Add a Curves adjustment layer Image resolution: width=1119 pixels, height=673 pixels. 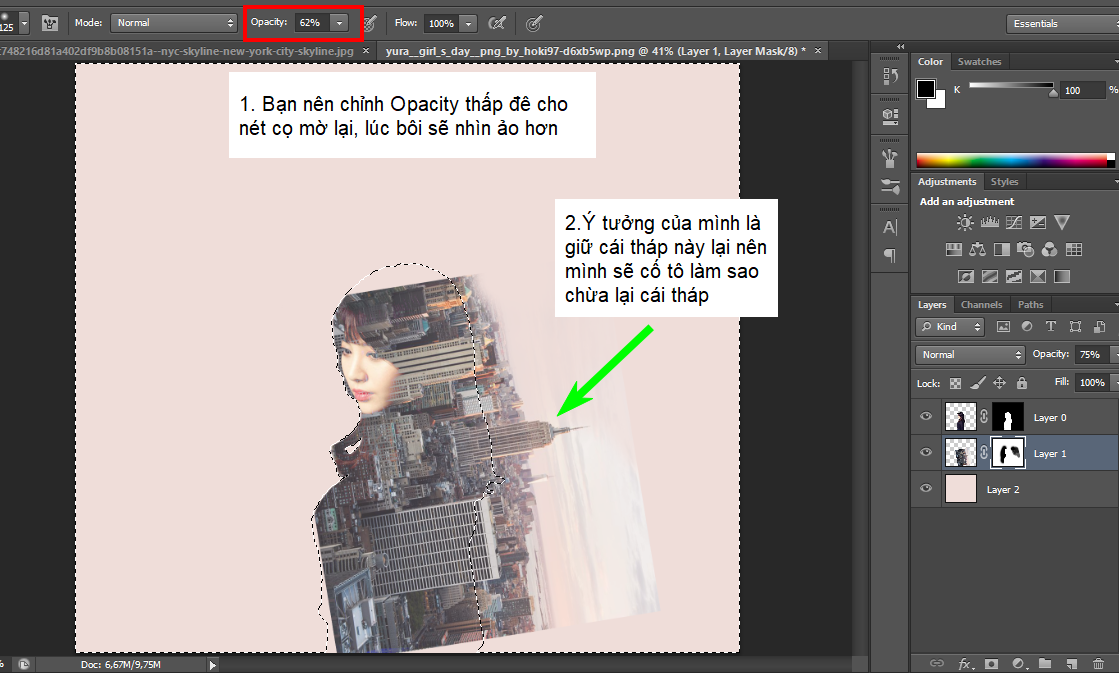(x=1013, y=223)
